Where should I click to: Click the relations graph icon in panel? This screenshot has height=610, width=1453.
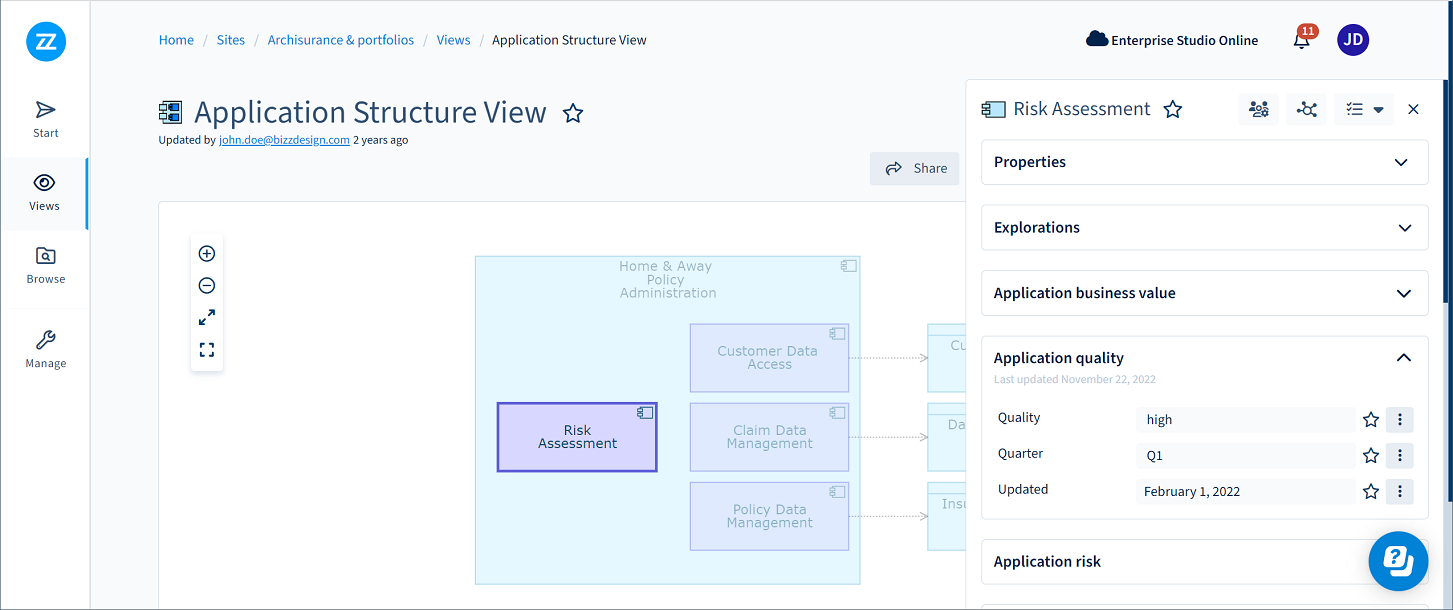pos(1306,110)
